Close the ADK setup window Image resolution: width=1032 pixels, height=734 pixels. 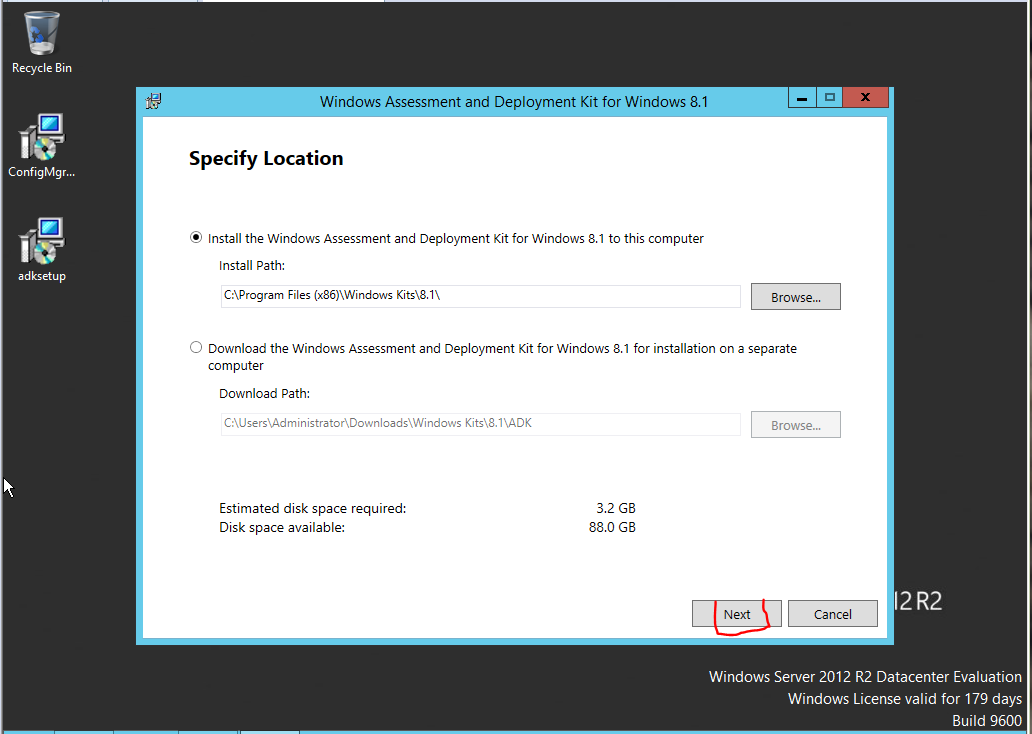click(865, 97)
